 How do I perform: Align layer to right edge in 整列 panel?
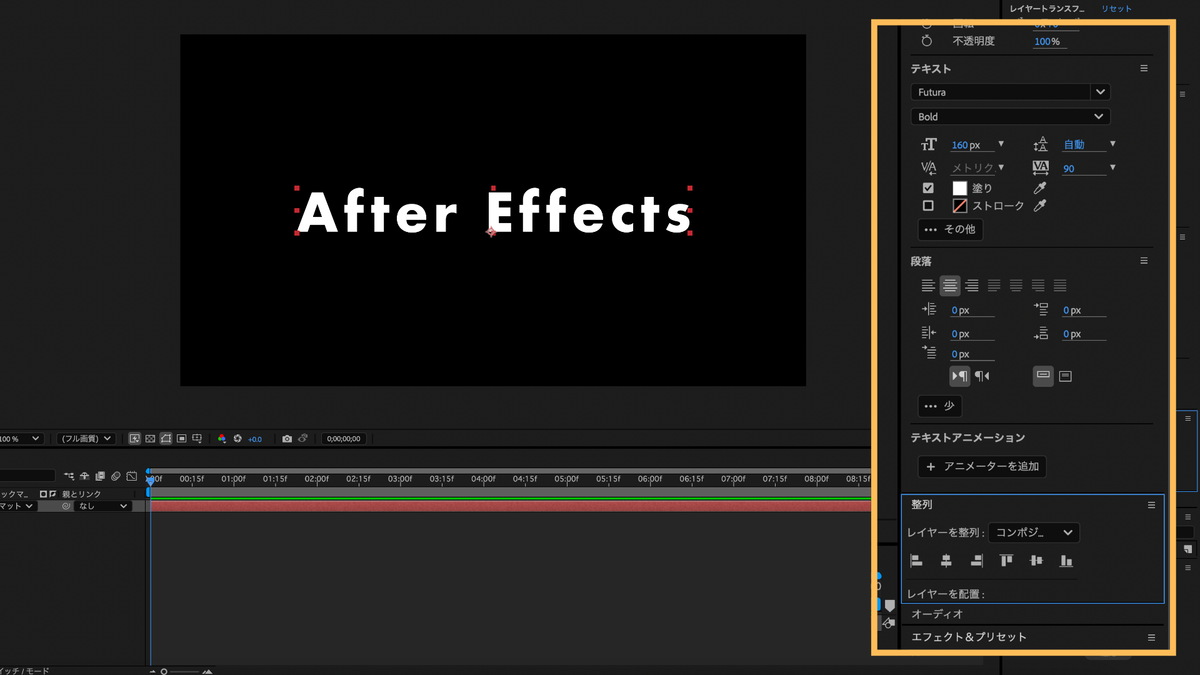(x=976, y=561)
